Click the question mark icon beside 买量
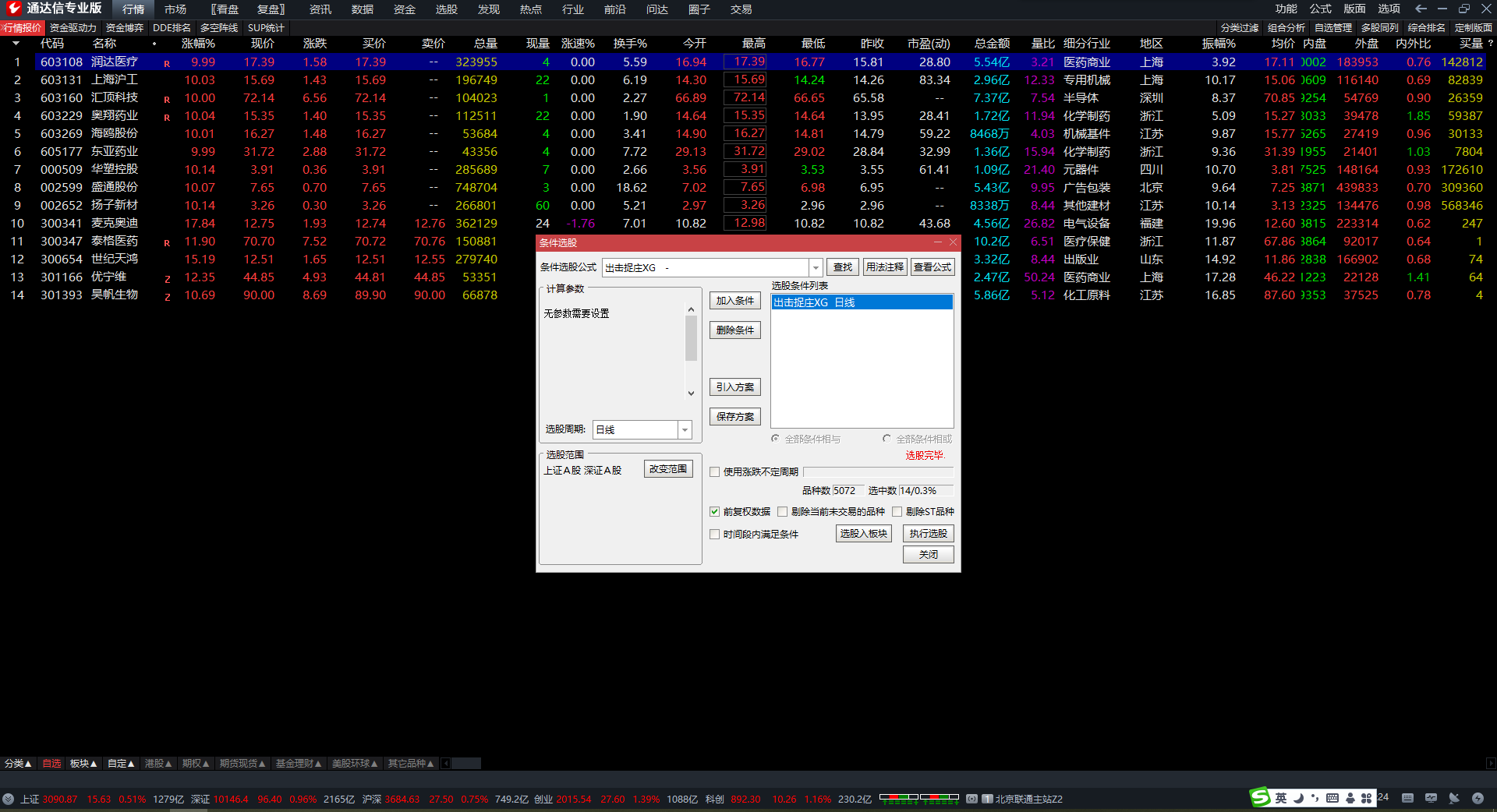Screen dimensions: 1497x812 (1490, 44)
